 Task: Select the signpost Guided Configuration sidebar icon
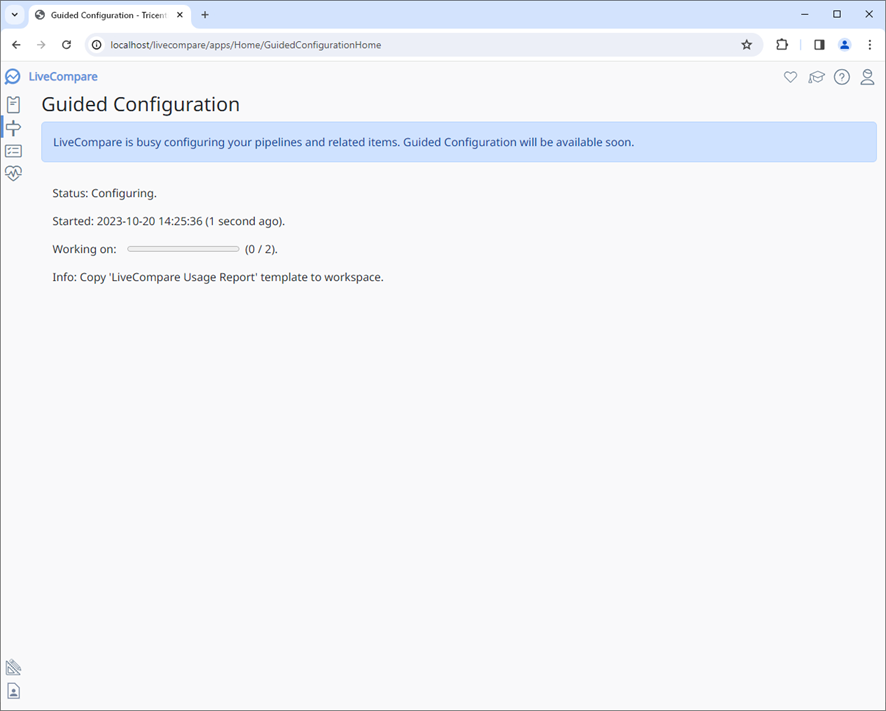point(13,127)
